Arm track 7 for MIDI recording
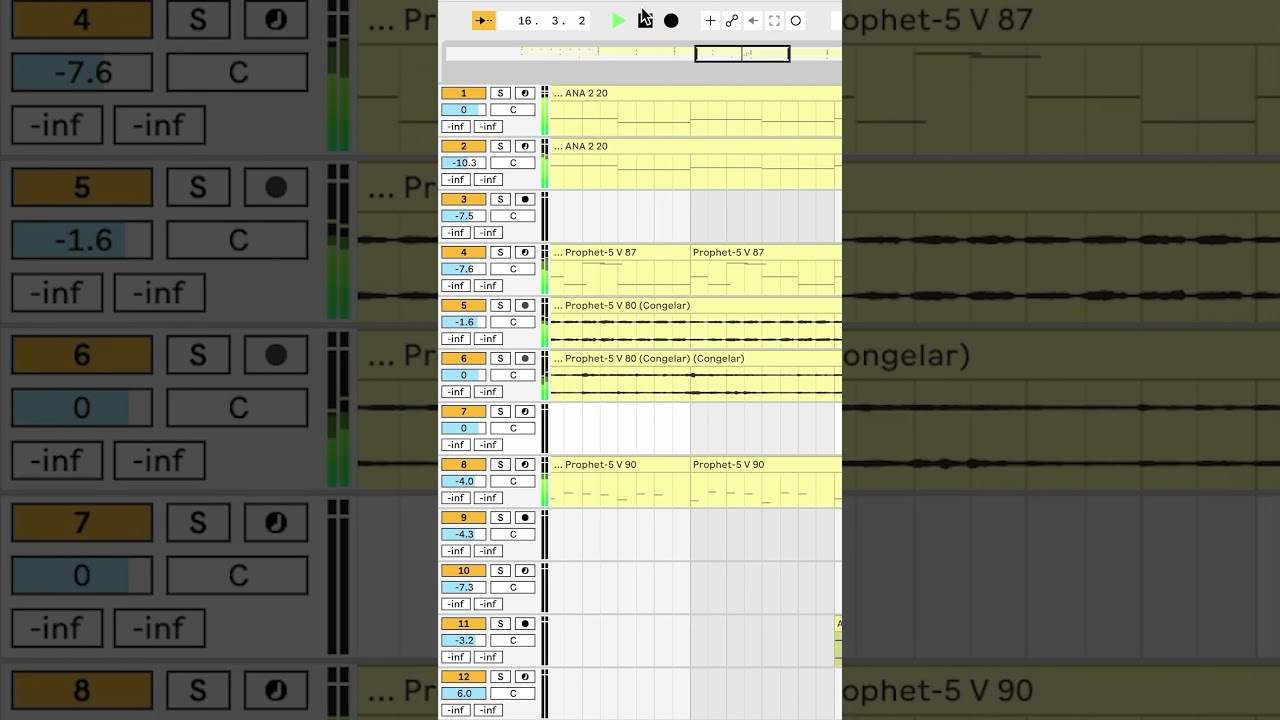Image resolution: width=1280 pixels, height=720 pixels. (x=525, y=411)
